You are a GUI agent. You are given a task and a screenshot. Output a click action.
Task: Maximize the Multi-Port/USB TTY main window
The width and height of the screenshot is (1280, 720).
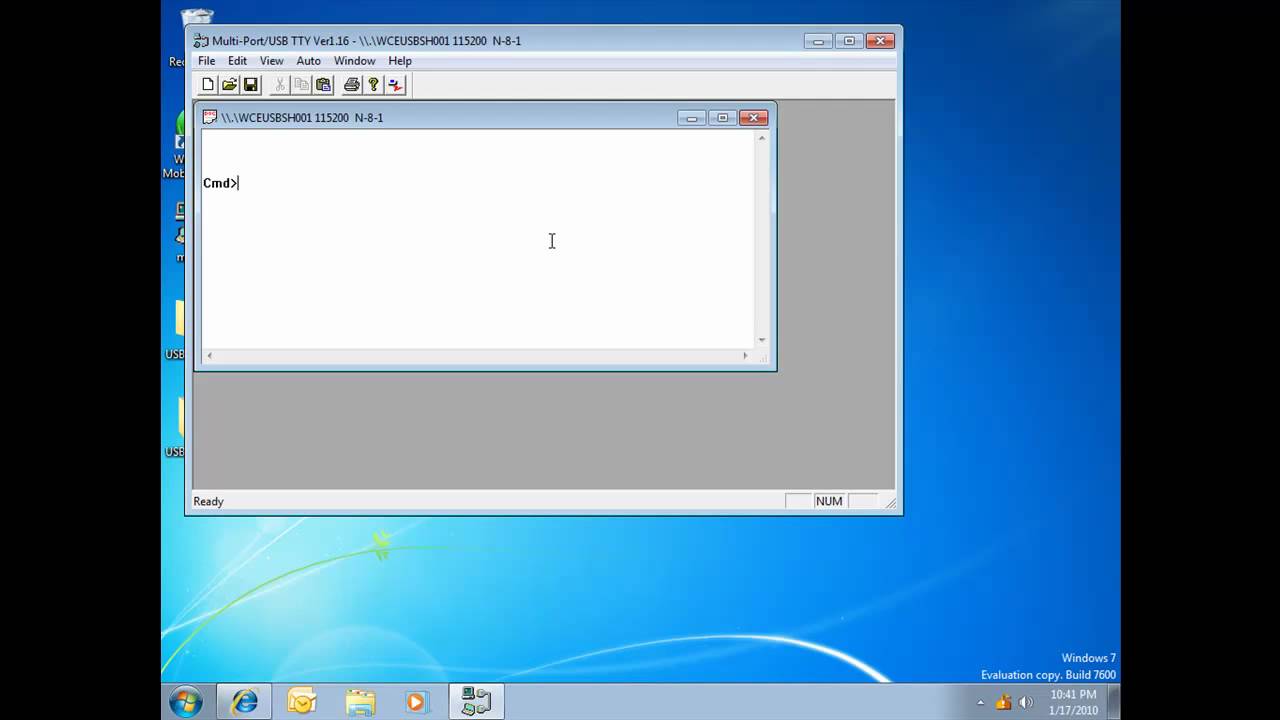(849, 41)
